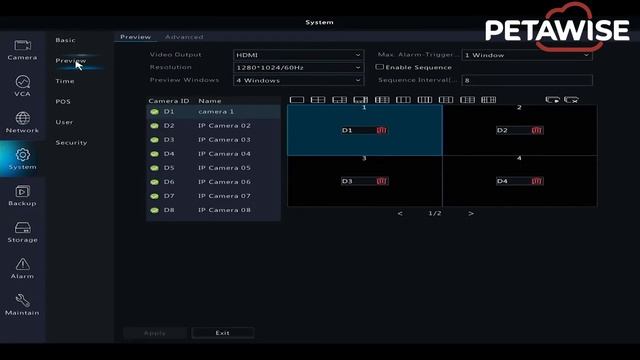This screenshot has height=360, width=640.
Task: Open the Basic settings menu item
Action: point(65,40)
